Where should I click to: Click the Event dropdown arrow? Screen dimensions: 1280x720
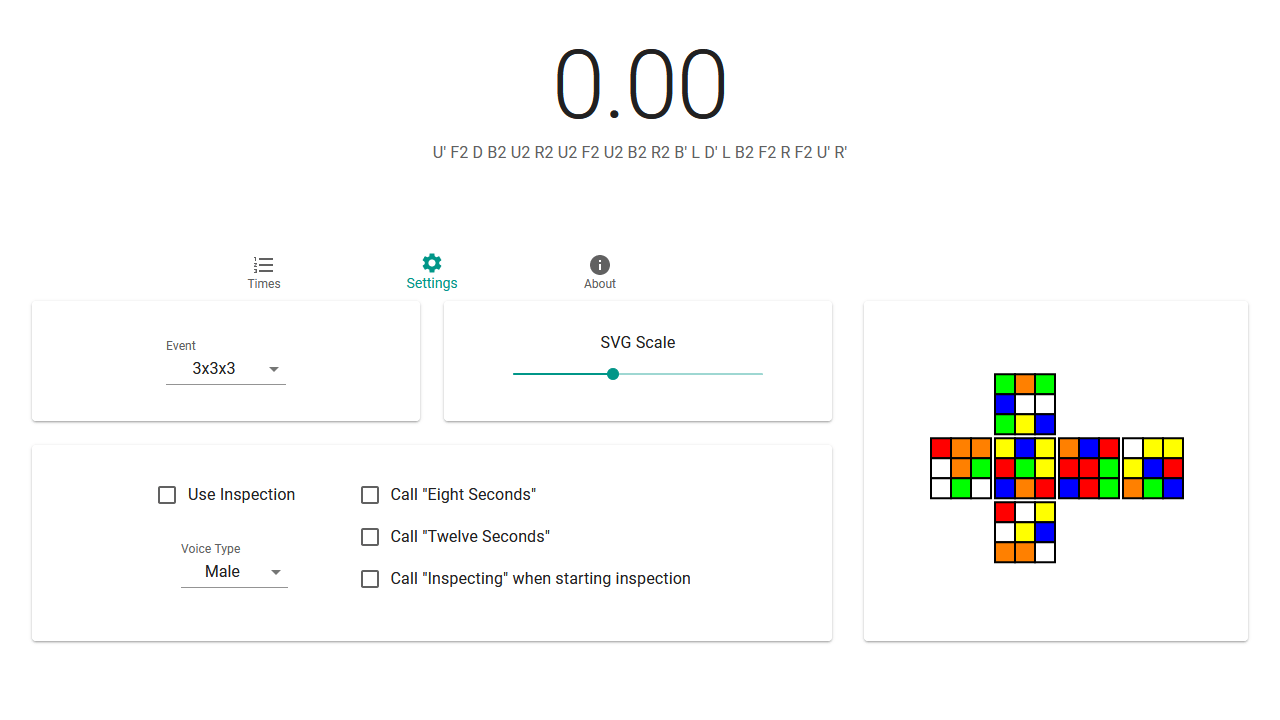(x=273, y=369)
